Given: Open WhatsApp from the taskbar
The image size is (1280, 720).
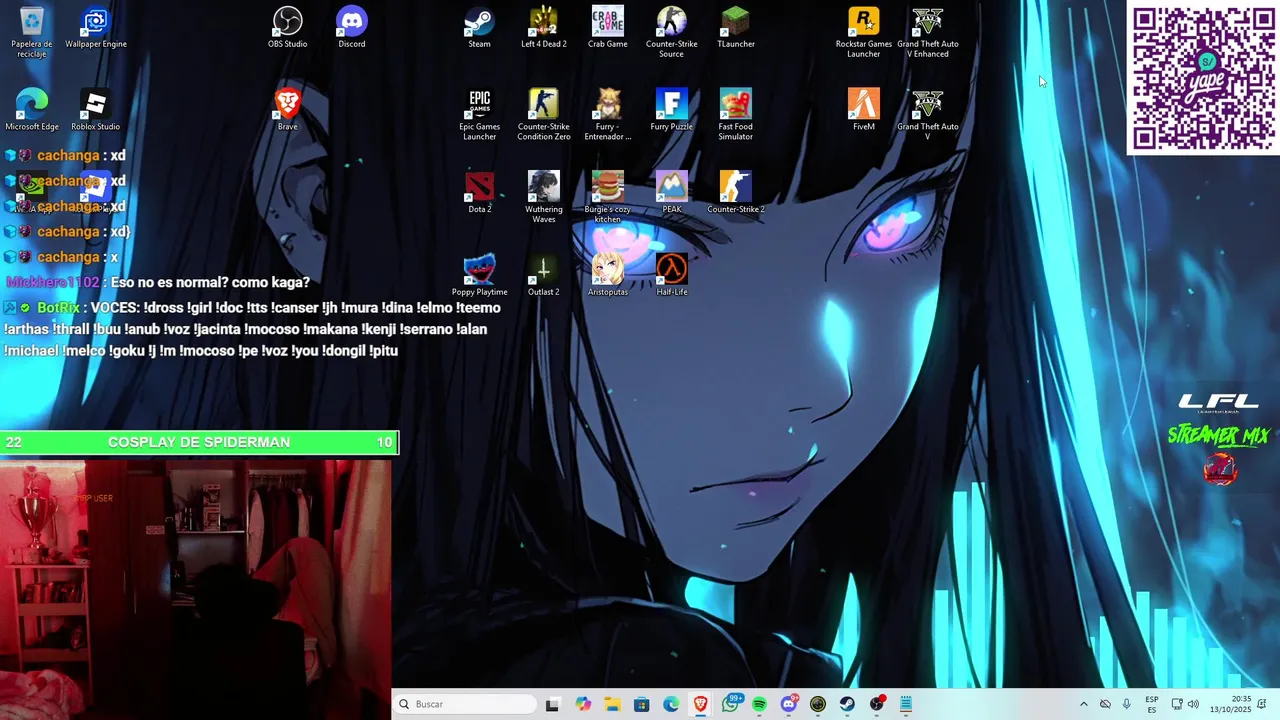Looking at the screenshot, I should click(x=730, y=704).
